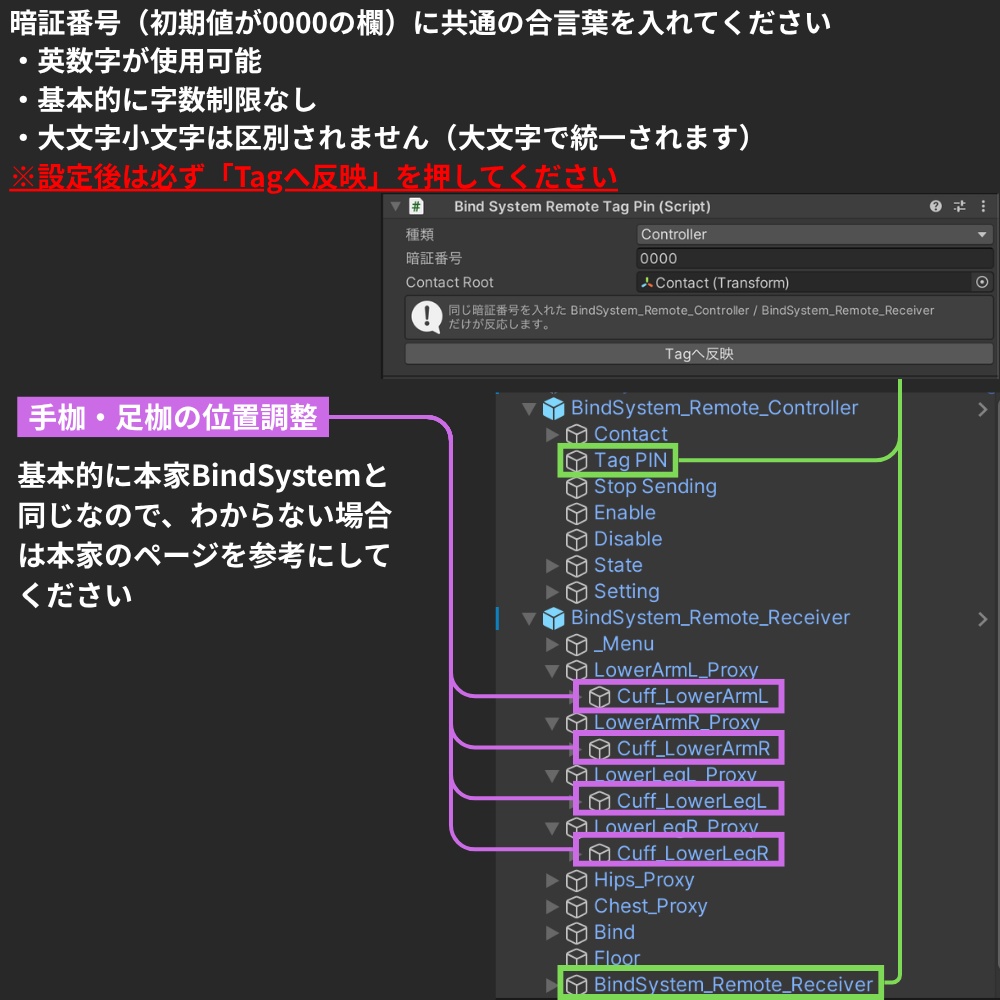1000x1000 pixels.
Task: Select the Cuff_LowerLegL object
Action: tap(691, 800)
